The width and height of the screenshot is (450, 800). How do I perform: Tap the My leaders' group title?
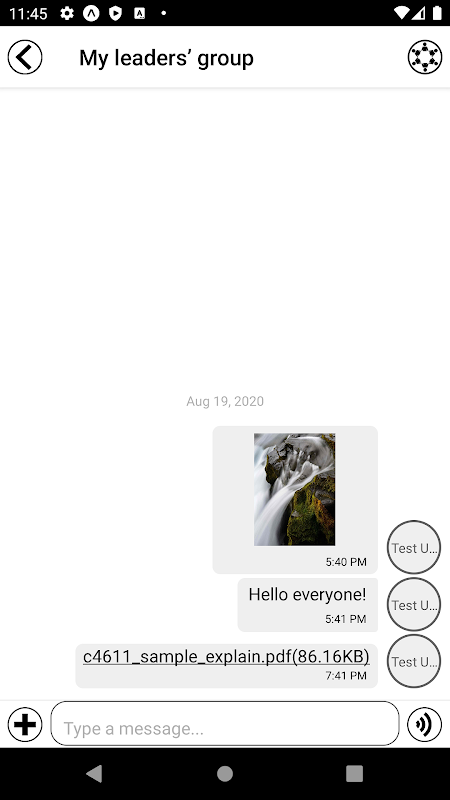(x=166, y=58)
